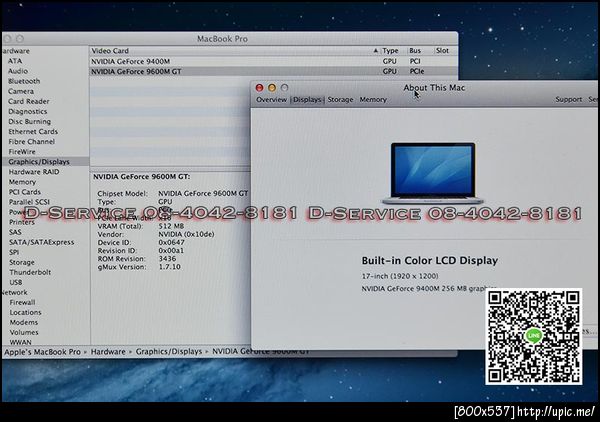Click gMux Version value 1.7.10
The image size is (600, 422).
click(169, 267)
